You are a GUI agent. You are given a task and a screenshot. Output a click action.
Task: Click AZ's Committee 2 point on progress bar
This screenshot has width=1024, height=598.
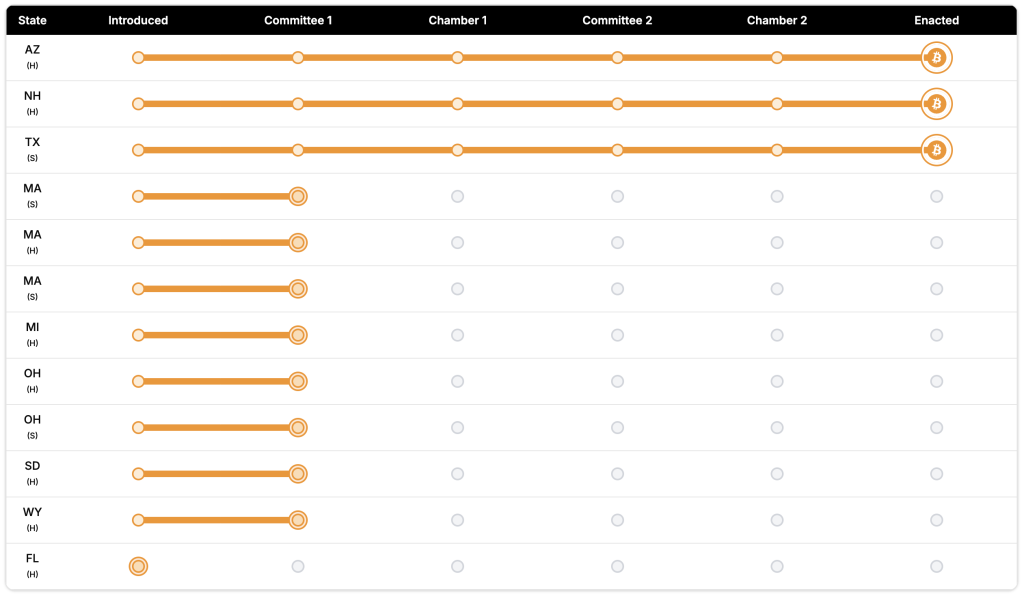coord(617,58)
